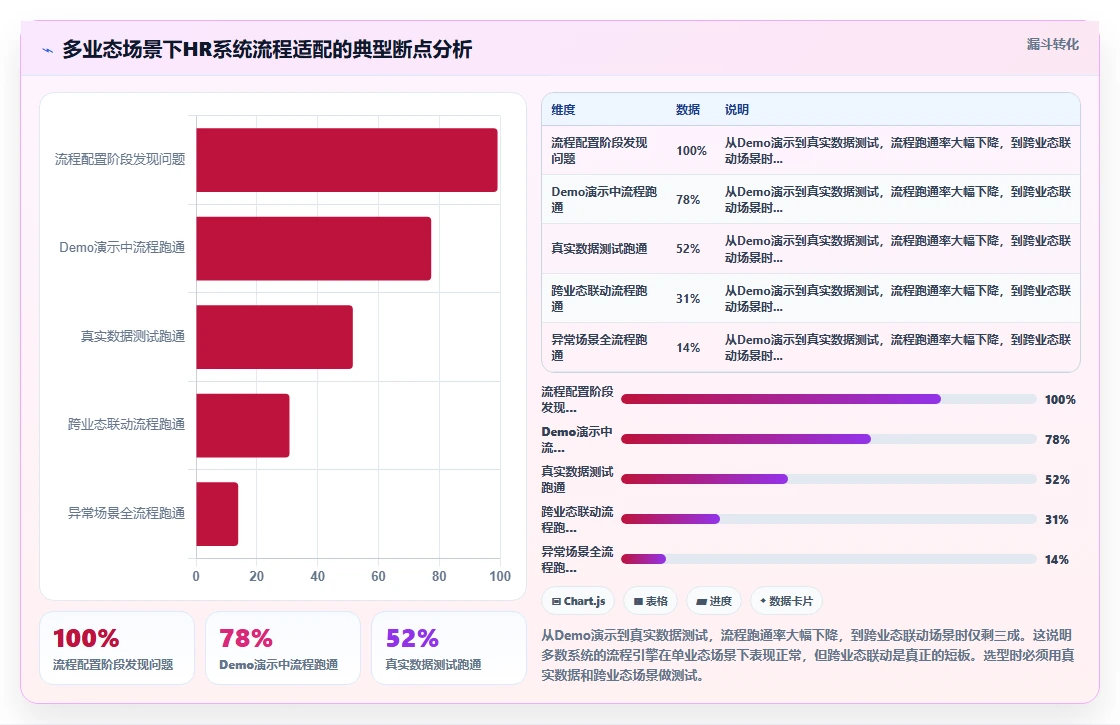Select the 数据卡片 tag

click(x=786, y=601)
